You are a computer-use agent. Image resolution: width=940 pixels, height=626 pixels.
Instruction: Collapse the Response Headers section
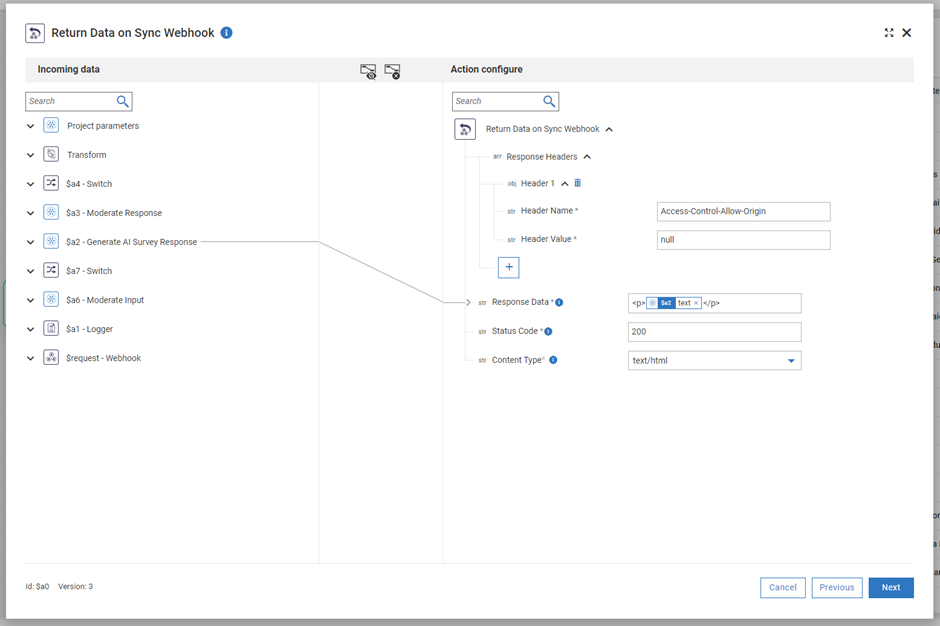tap(589, 157)
